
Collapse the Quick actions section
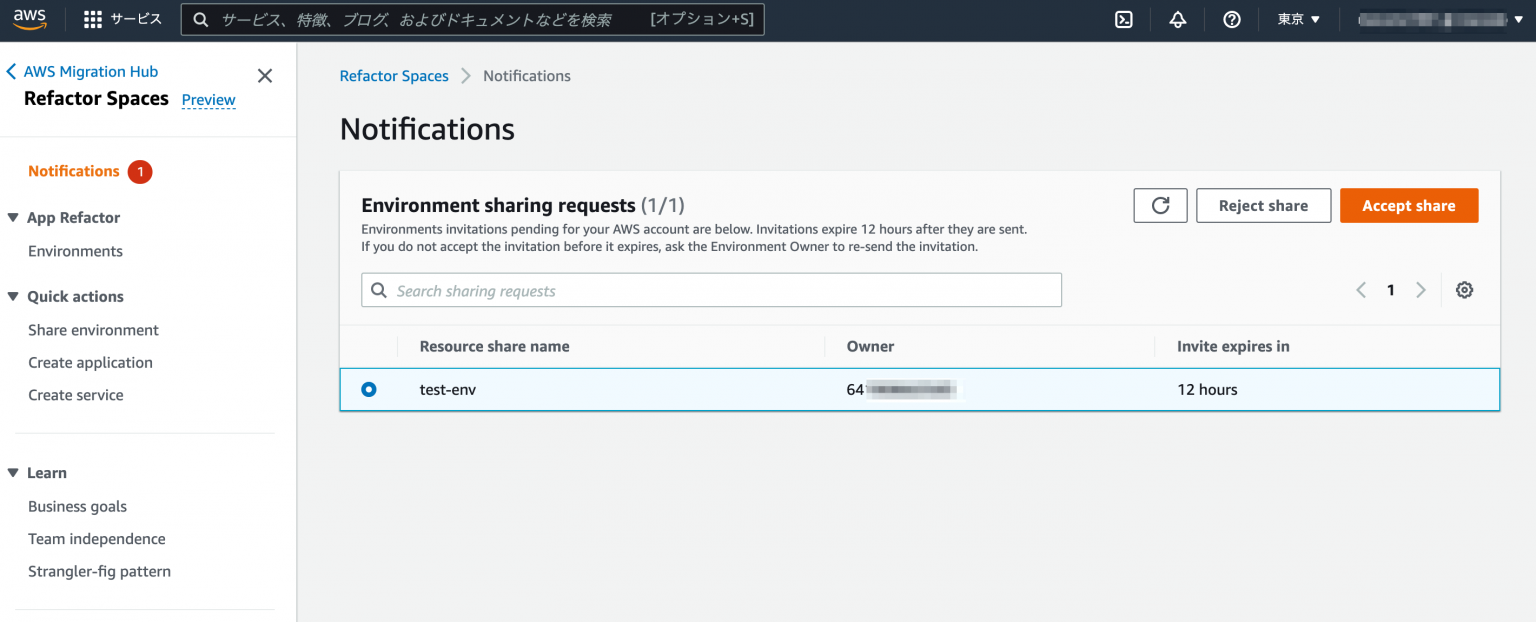coord(11,296)
